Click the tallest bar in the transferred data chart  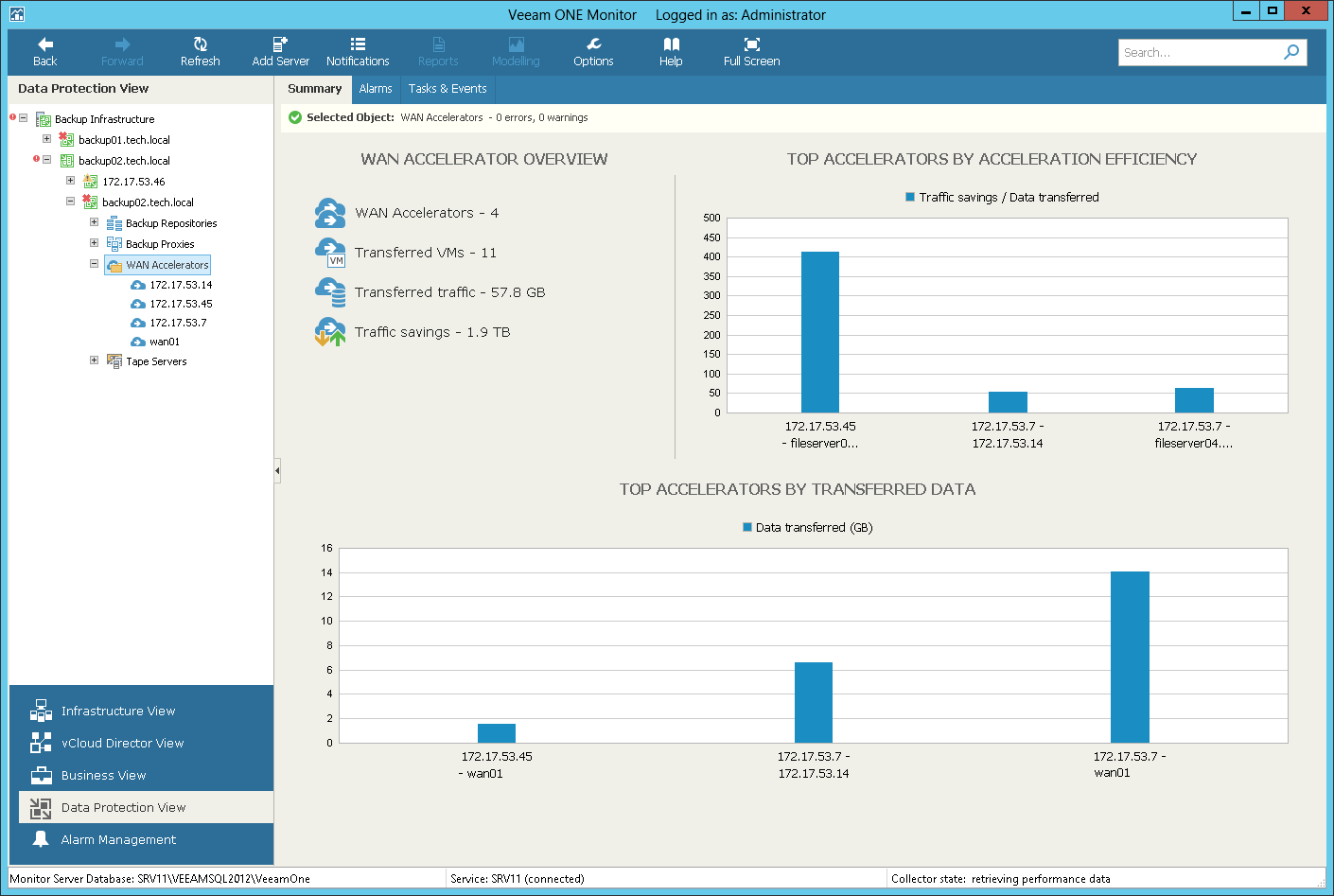pyautogui.click(x=1130, y=657)
